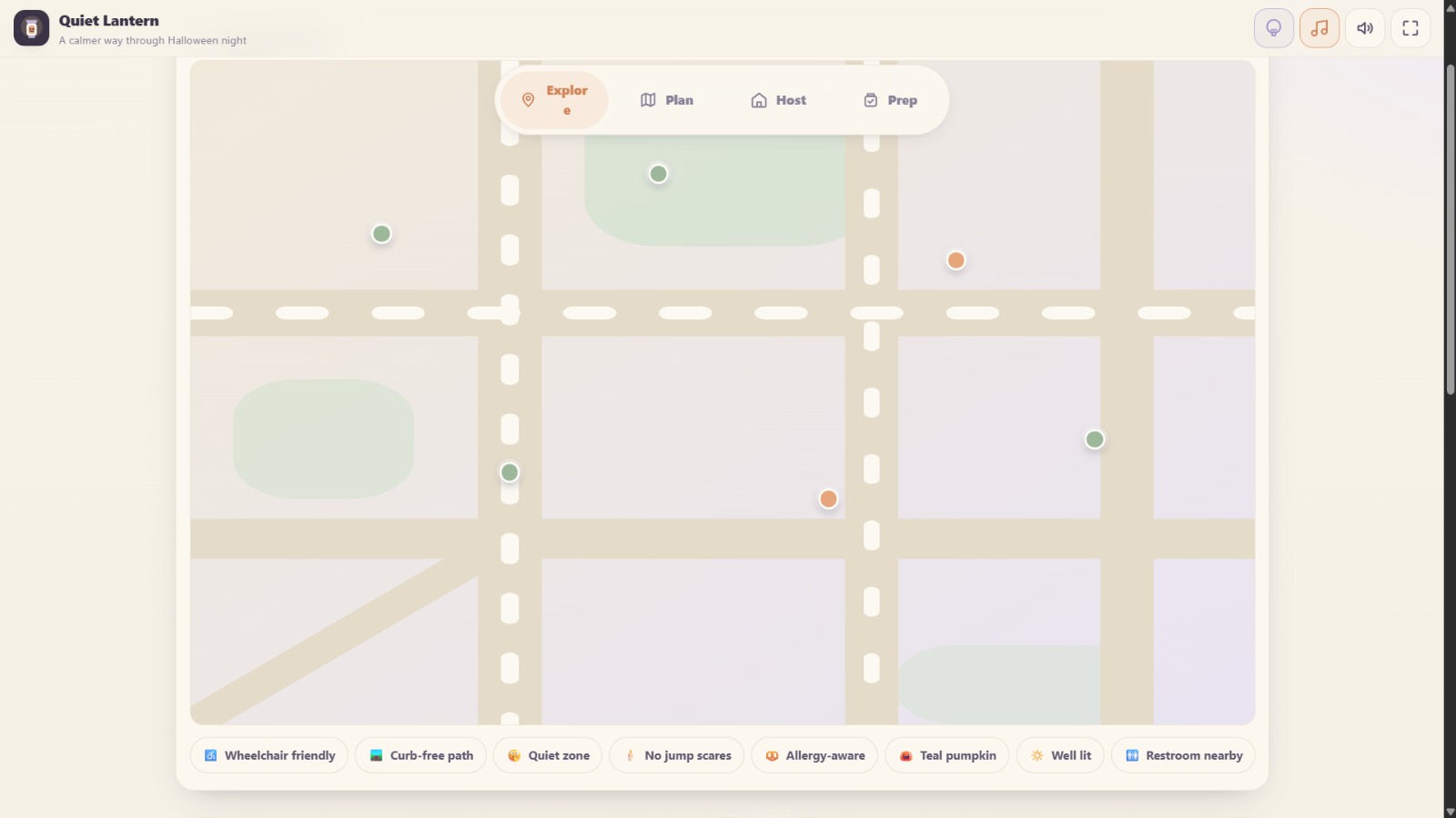Toggle the music note button

point(1319,28)
